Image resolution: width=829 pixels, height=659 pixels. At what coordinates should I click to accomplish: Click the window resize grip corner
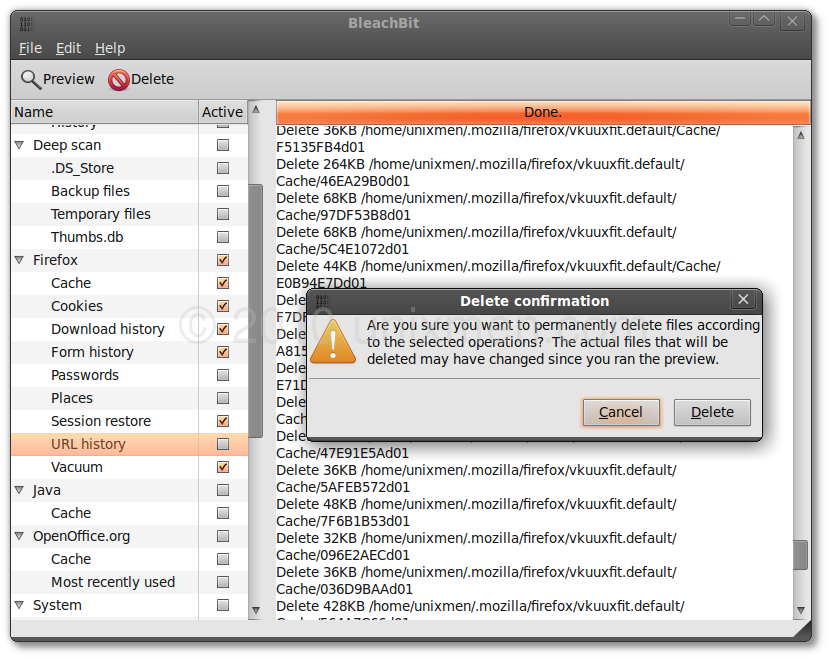[803, 631]
